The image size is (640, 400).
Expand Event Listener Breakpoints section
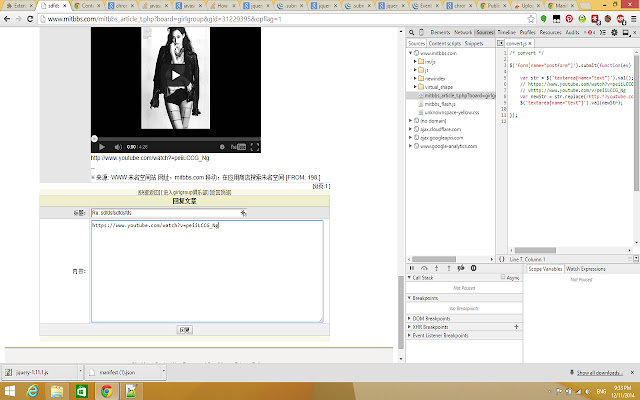click(x=409, y=336)
